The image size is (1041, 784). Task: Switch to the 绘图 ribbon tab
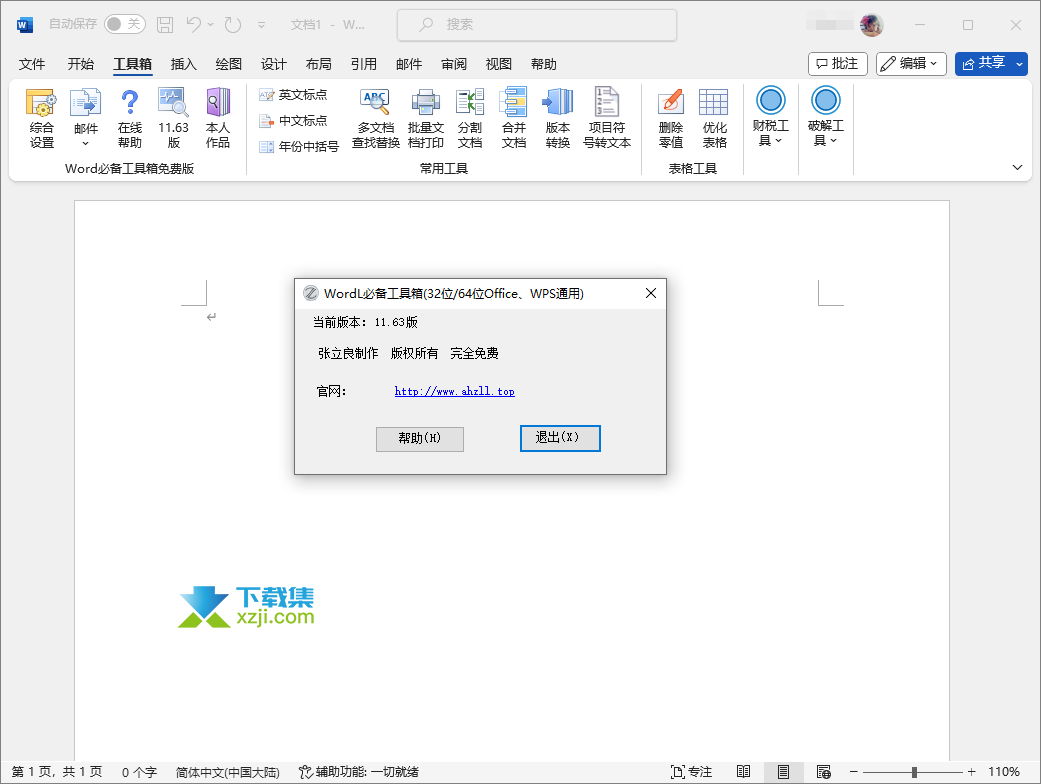coord(228,64)
